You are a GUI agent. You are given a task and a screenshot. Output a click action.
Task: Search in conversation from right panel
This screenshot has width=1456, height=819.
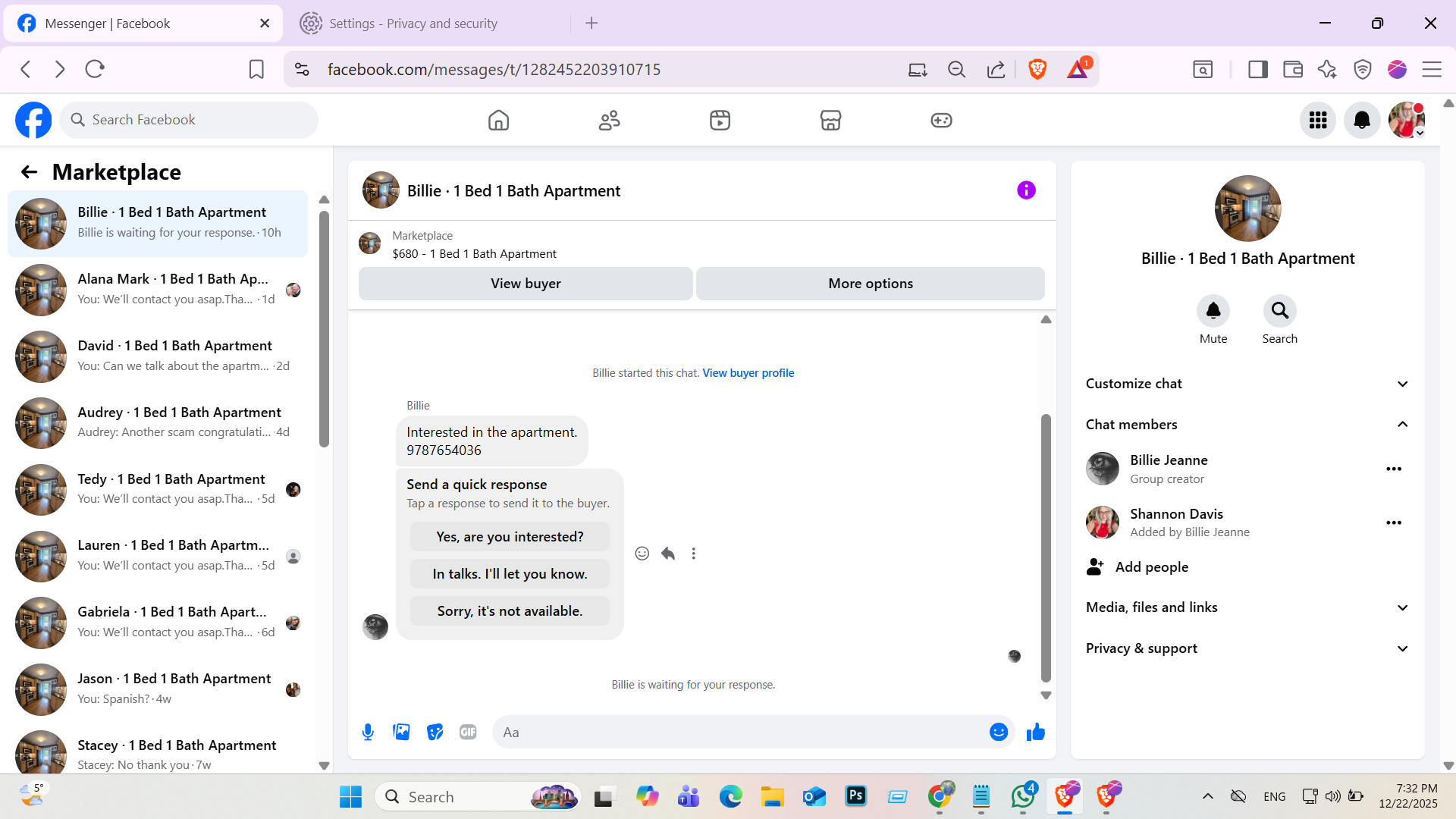pyautogui.click(x=1279, y=311)
